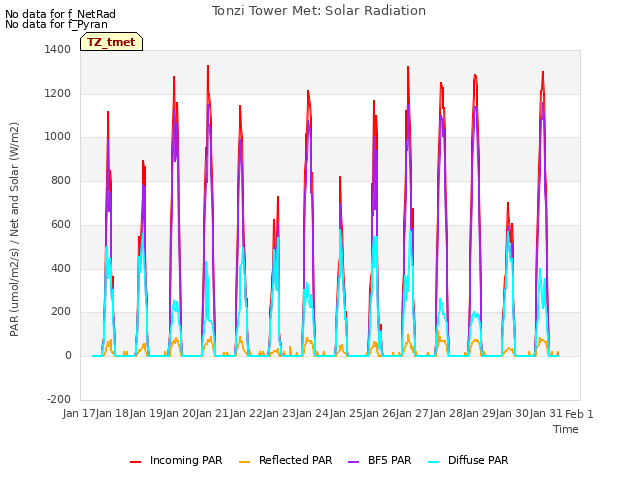Click the Jan 25 x-axis date label
The height and width of the screenshot is (480, 640).
(346, 413)
